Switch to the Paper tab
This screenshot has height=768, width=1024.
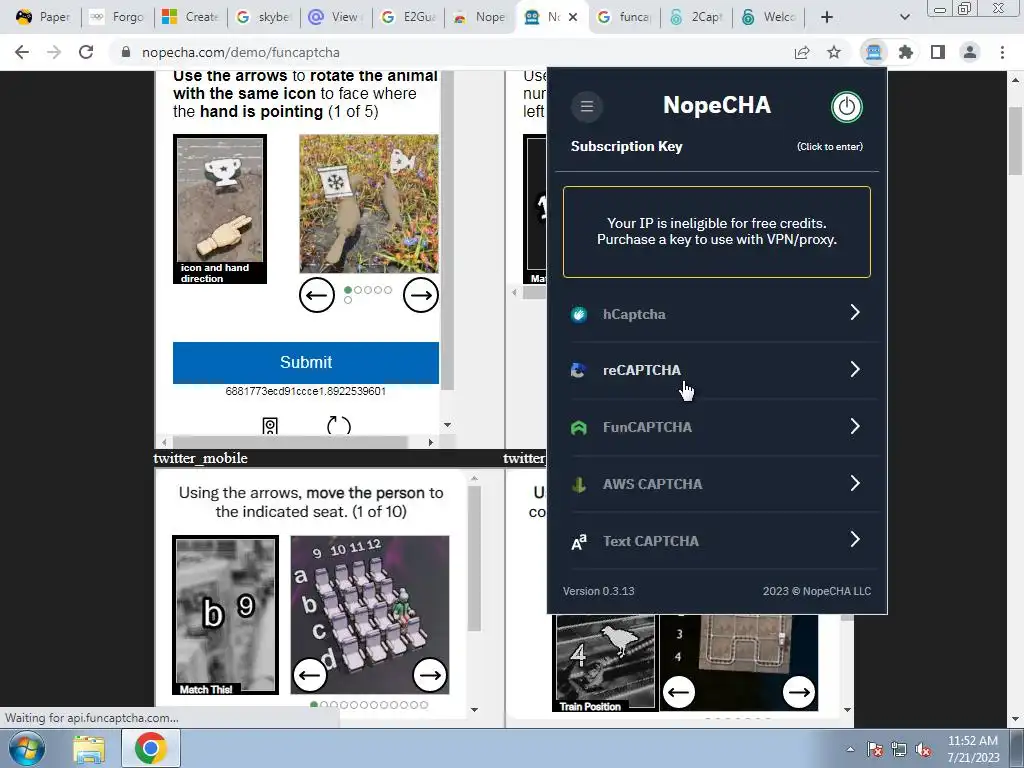pyautogui.click(x=42, y=17)
